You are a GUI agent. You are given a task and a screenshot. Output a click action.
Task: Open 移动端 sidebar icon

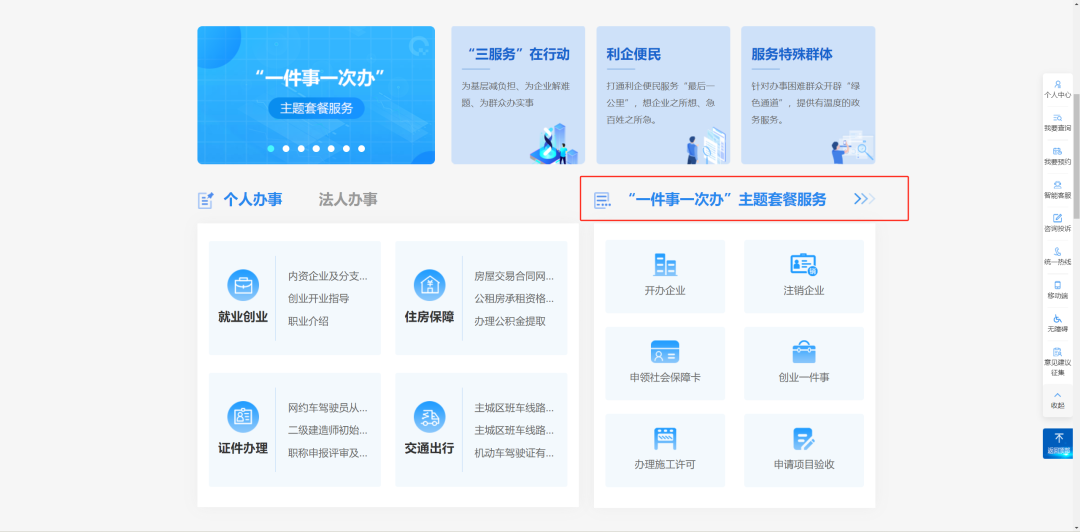(x=1057, y=285)
